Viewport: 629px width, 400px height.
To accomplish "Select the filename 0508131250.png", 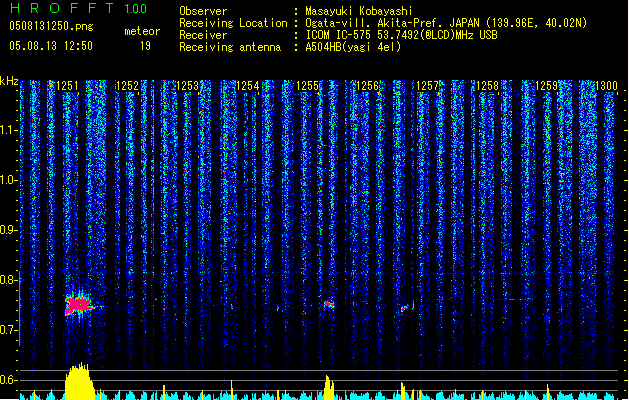I will (51, 26).
